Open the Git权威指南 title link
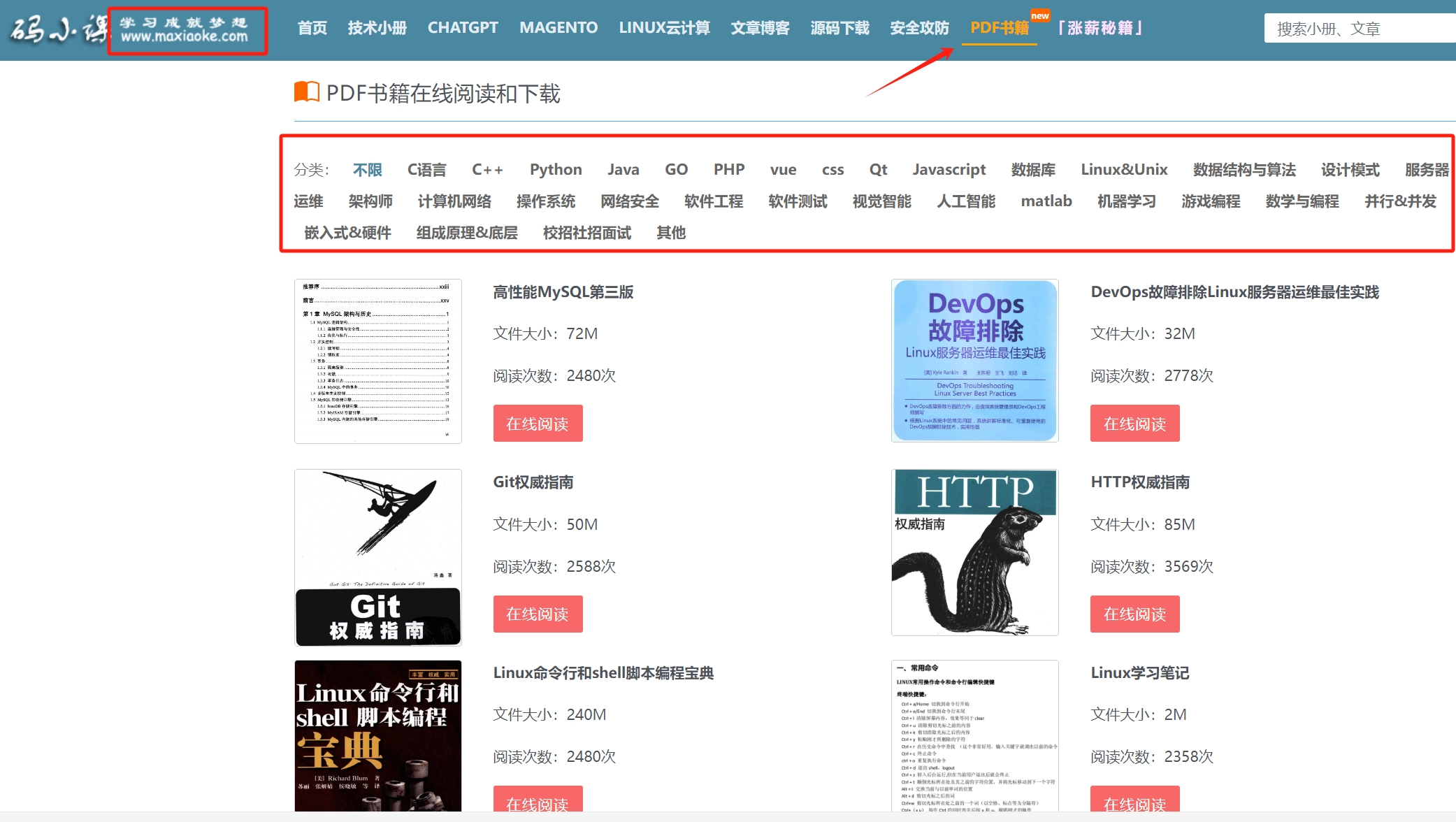Viewport: 1456px width, 822px height. click(x=533, y=482)
